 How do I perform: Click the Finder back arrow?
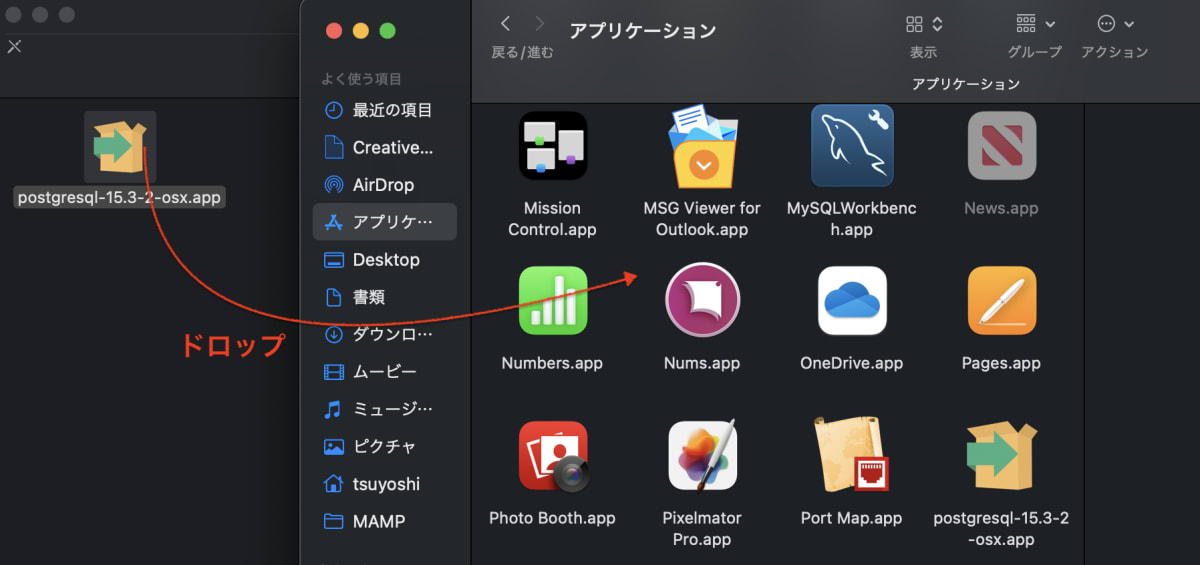(x=505, y=23)
